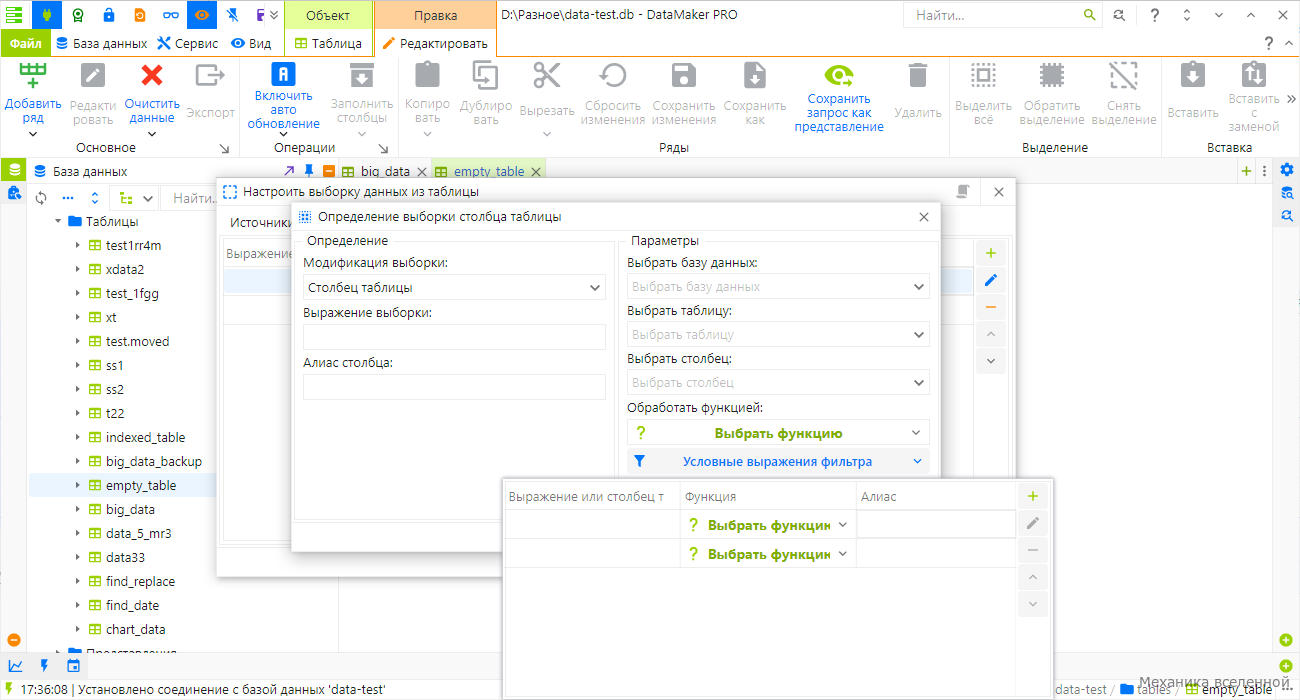Select the big_data_backup tree item

[154, 461]
